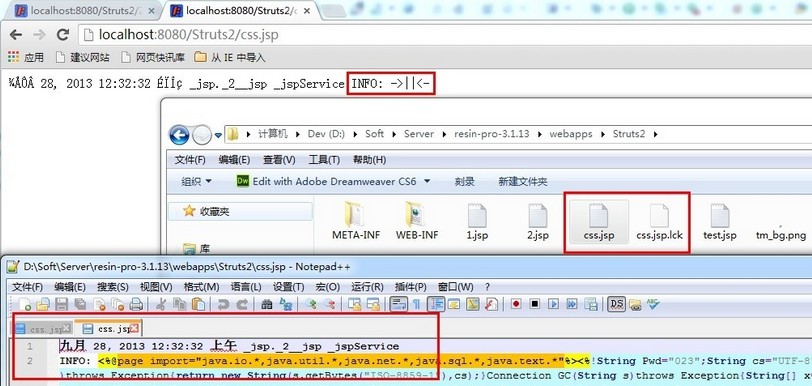Click the Start Recording macro icon
812x386 pixels.
click(516, 304)
